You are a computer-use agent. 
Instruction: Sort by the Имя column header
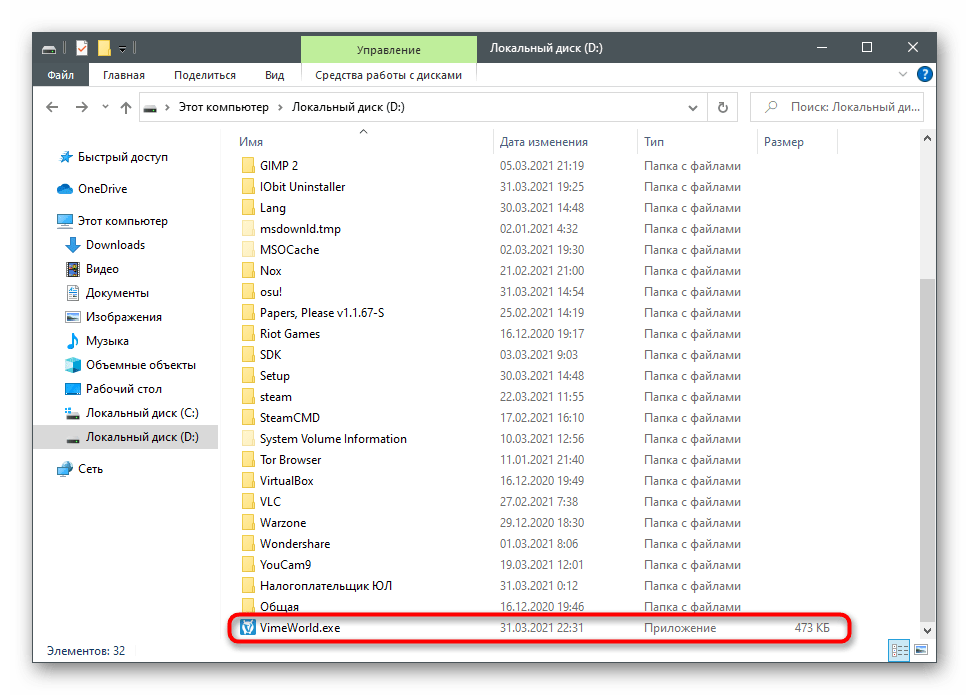point(251,141)
